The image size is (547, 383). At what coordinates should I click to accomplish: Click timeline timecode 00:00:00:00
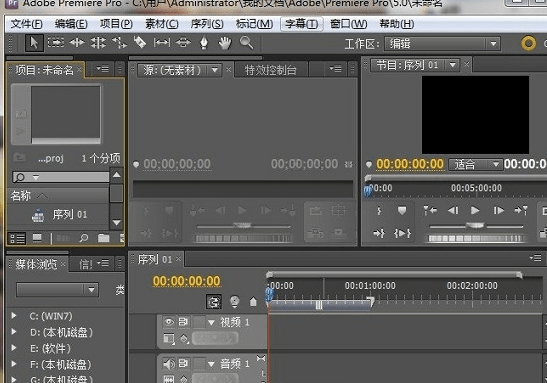pos(186,281)
